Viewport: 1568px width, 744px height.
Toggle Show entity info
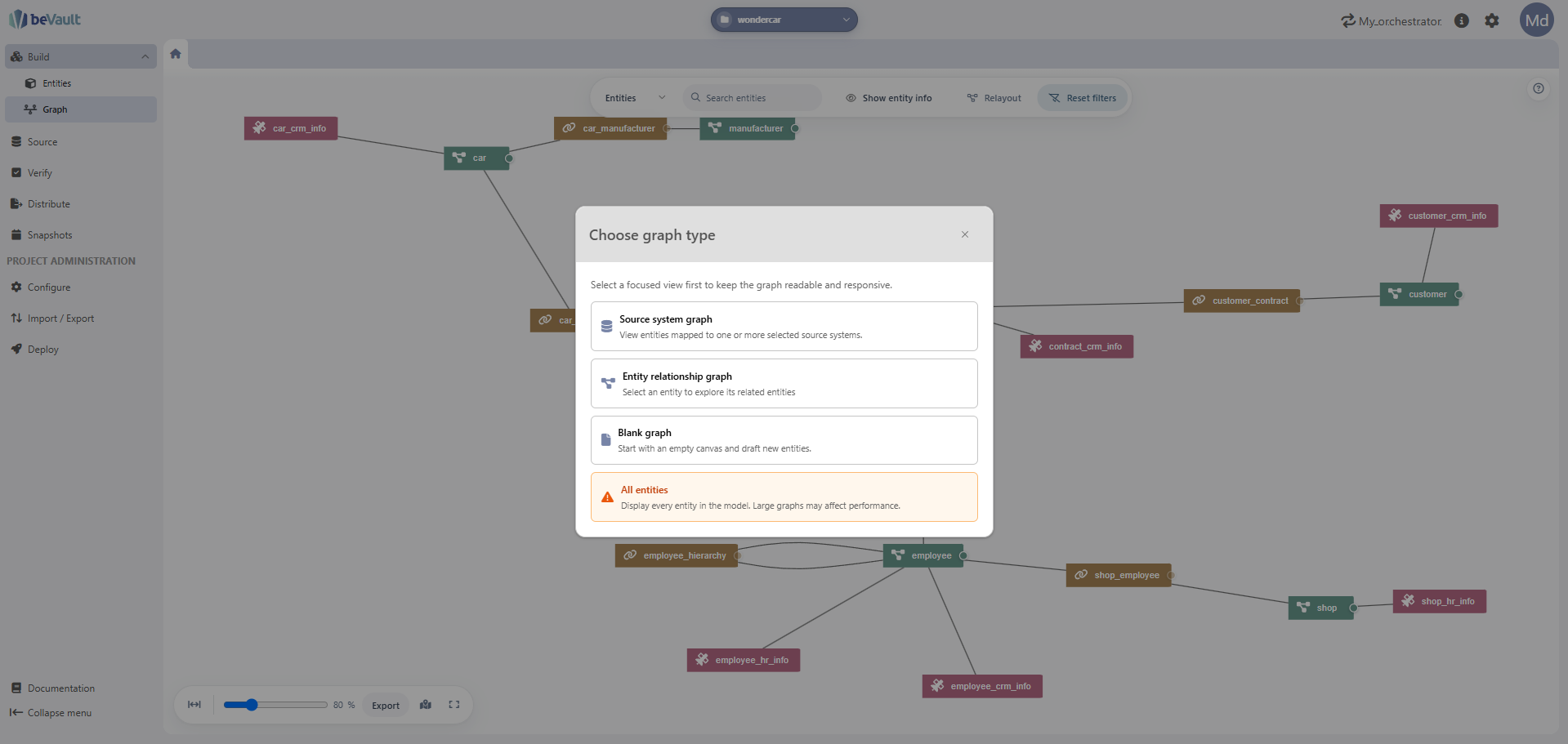point(888,98)
